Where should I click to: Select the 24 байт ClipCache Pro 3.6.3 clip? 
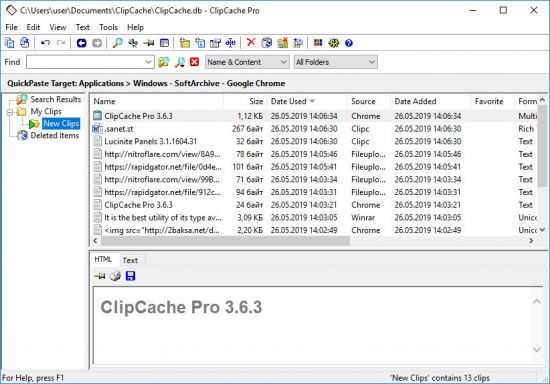pyautogui.click(x=314, y=205)
